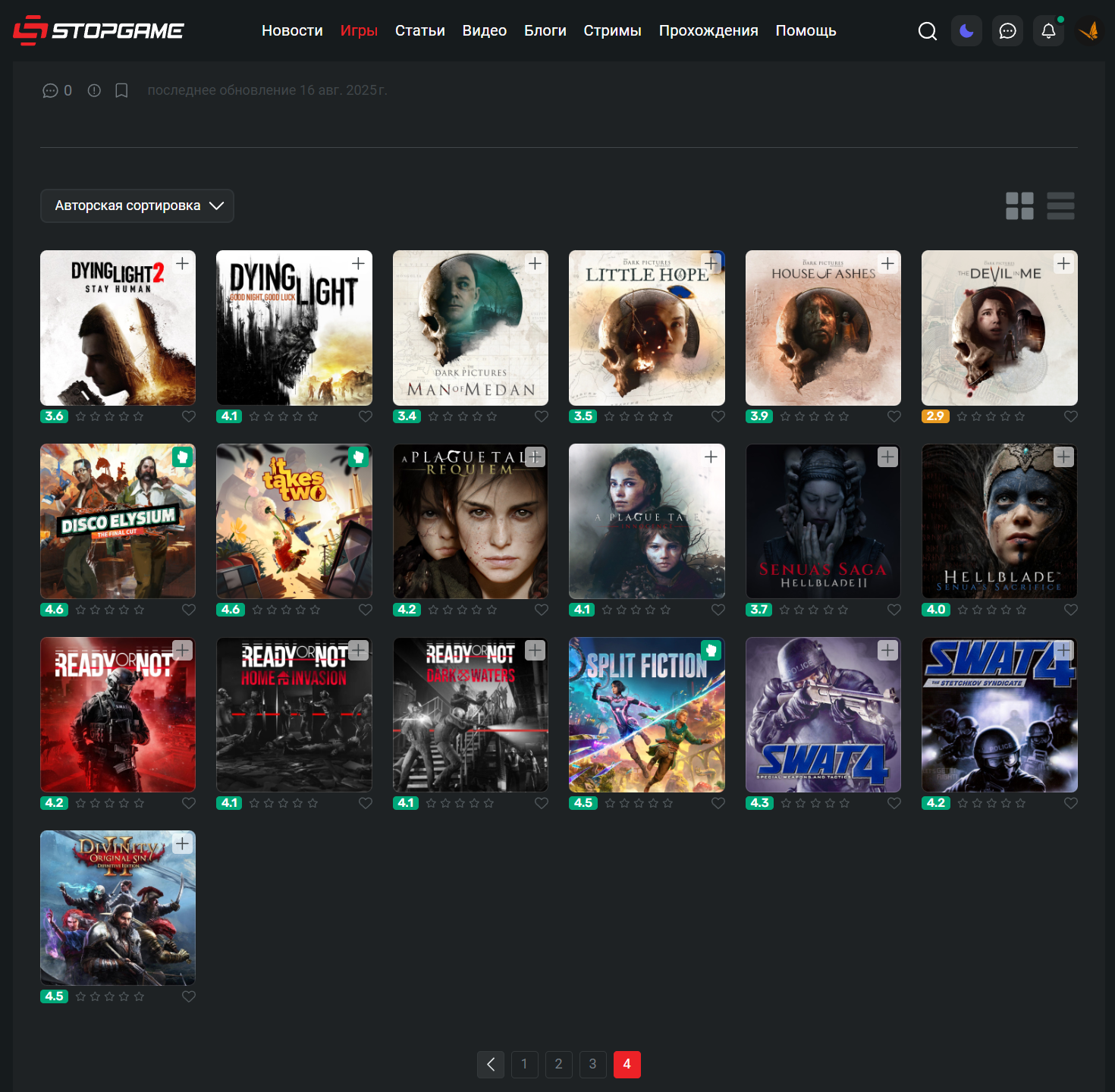Go to Прохождения section

(x=708, y=31)
